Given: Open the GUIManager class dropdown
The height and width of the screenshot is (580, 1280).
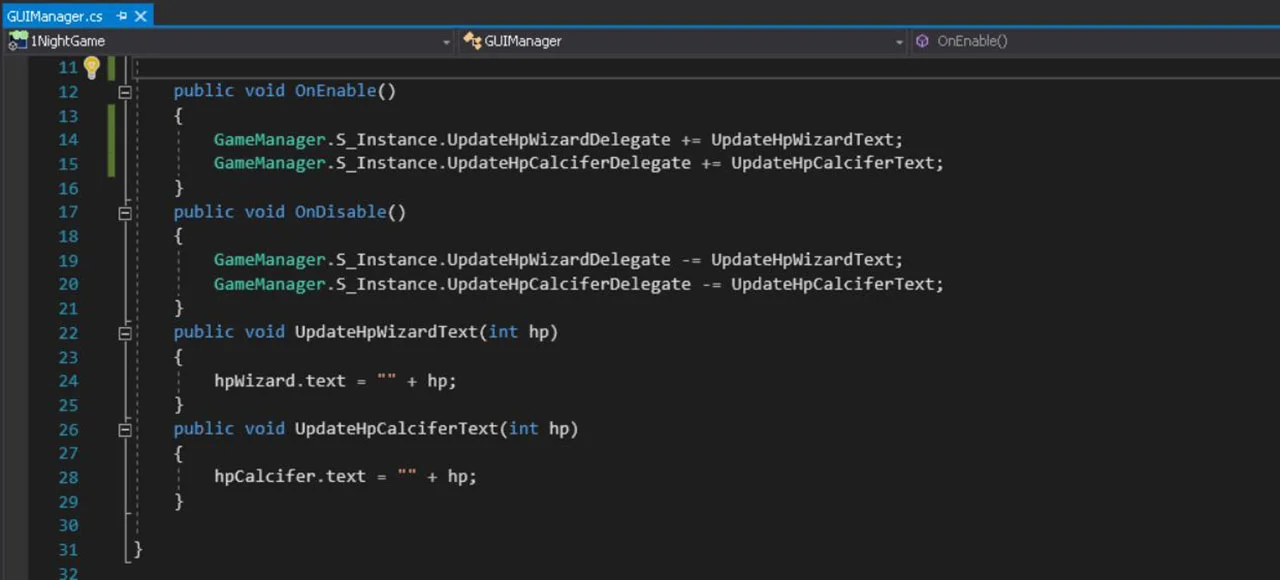Looking at the screenshot, I should [683, 41].
